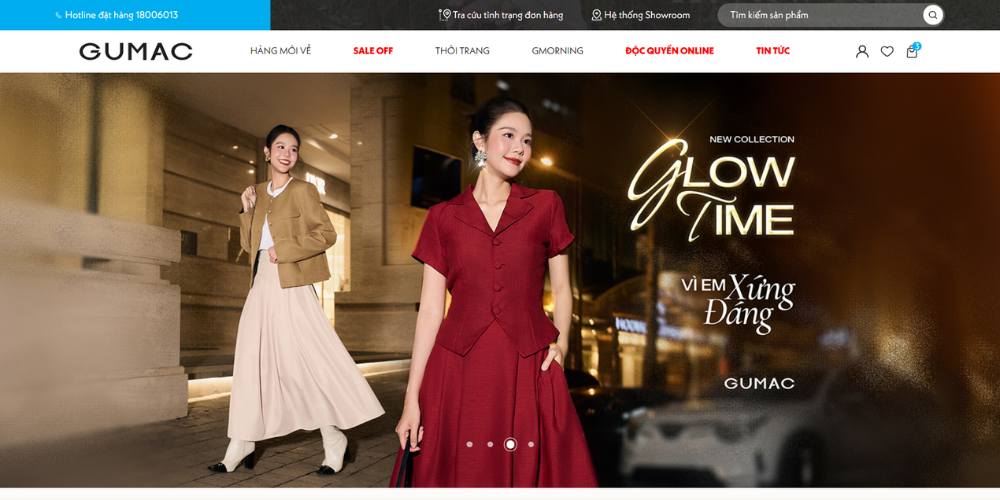Open the HÀNG MỚI VỀ menu

[x=281, y=51]
